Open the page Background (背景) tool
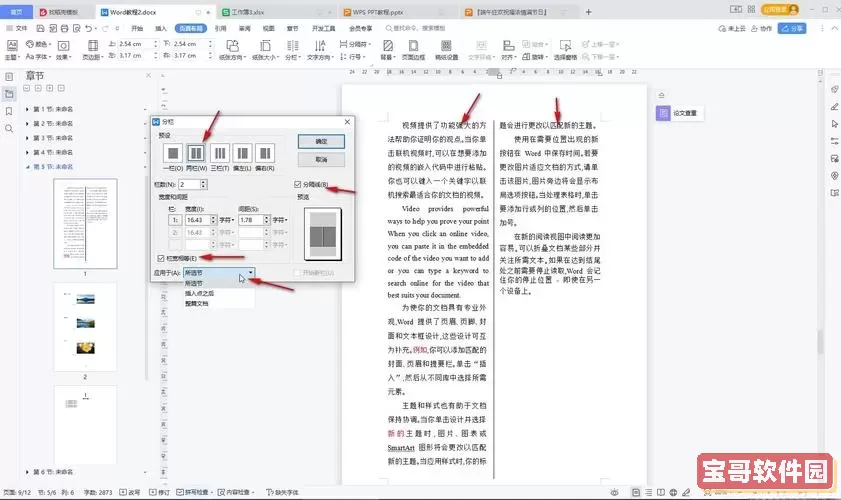841x500 pixels. (388, 49)
